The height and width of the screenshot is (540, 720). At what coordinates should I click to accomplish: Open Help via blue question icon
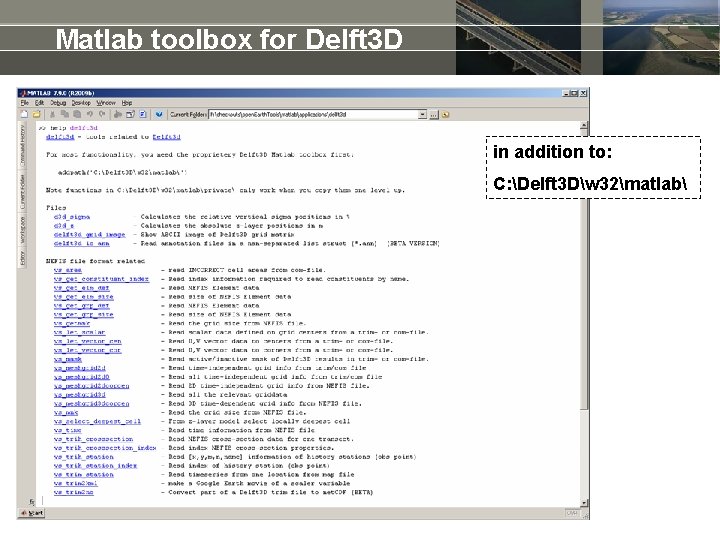point(159,114)
